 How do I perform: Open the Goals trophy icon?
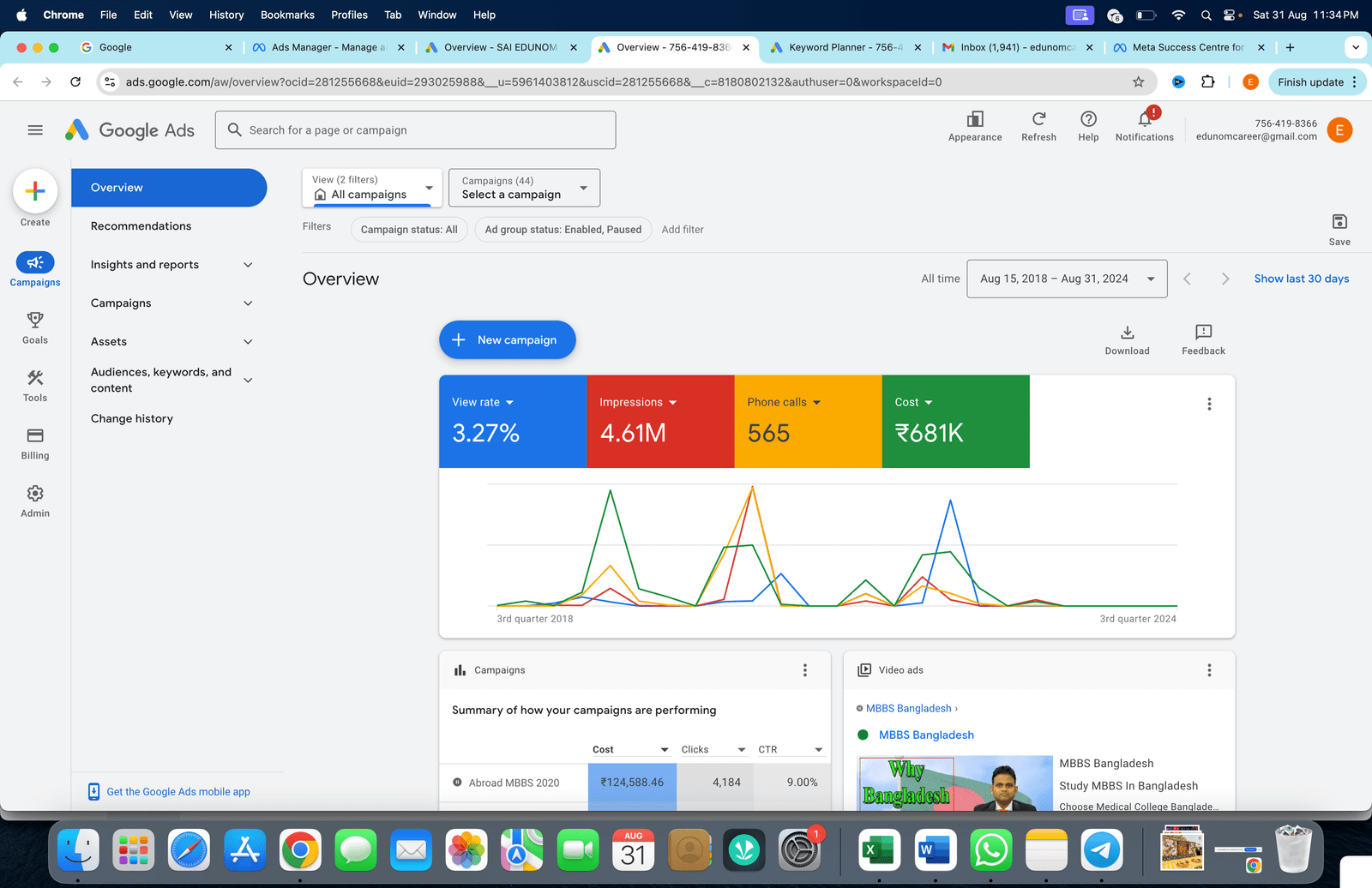point(35,321)
